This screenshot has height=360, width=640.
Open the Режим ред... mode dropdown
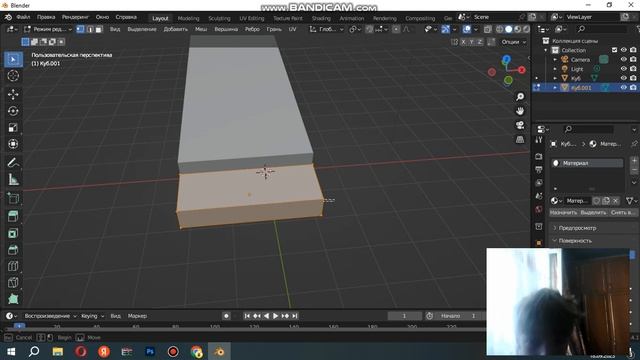48,29
